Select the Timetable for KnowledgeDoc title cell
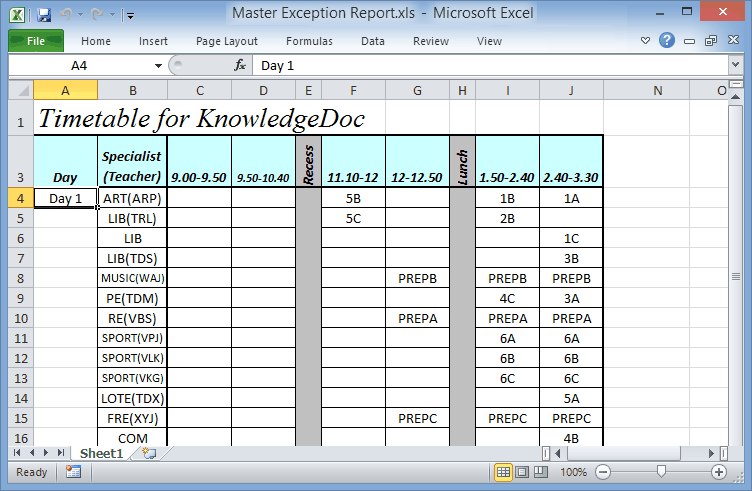 point(201,118)
